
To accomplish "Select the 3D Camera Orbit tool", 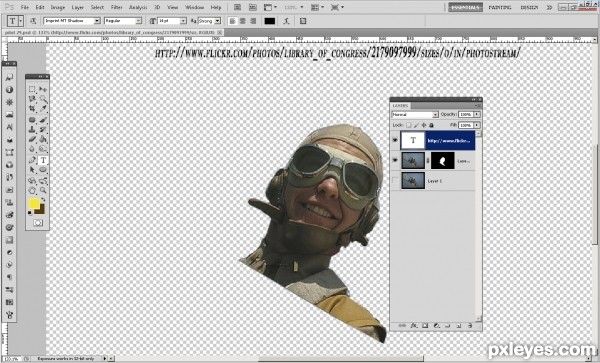I will [43, 181].
